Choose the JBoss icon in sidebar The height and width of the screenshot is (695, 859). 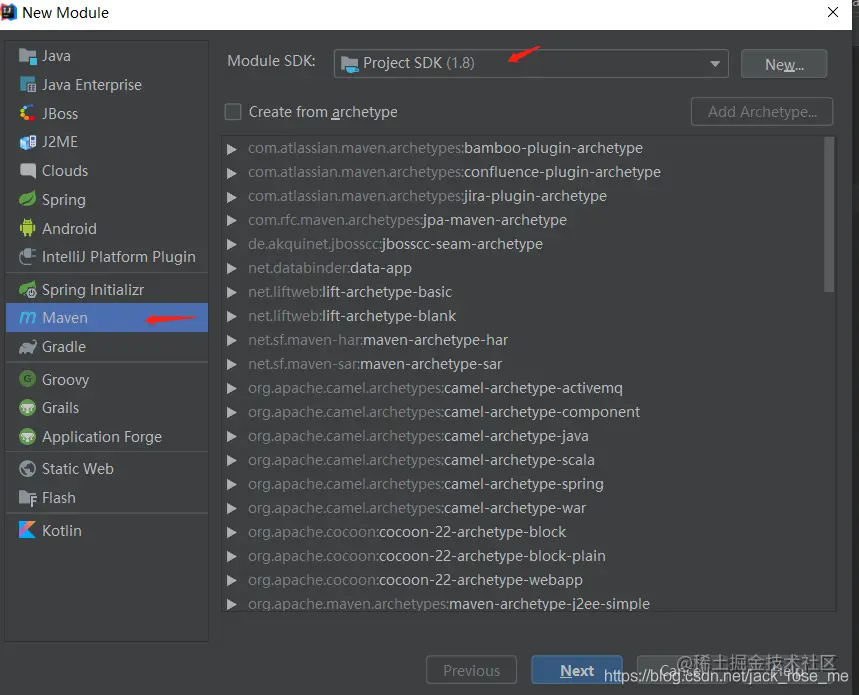tap(27, 113)
